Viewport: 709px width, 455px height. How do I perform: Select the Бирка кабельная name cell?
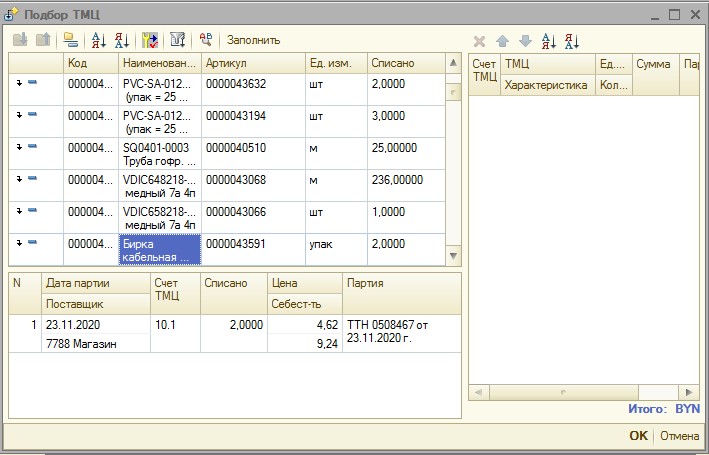click(x=160, y=249)
